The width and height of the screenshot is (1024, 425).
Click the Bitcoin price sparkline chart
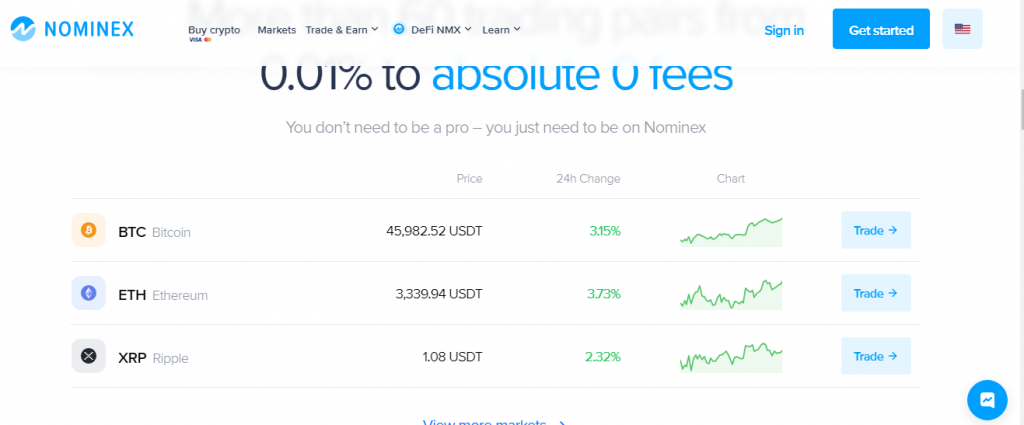[731, 232]
